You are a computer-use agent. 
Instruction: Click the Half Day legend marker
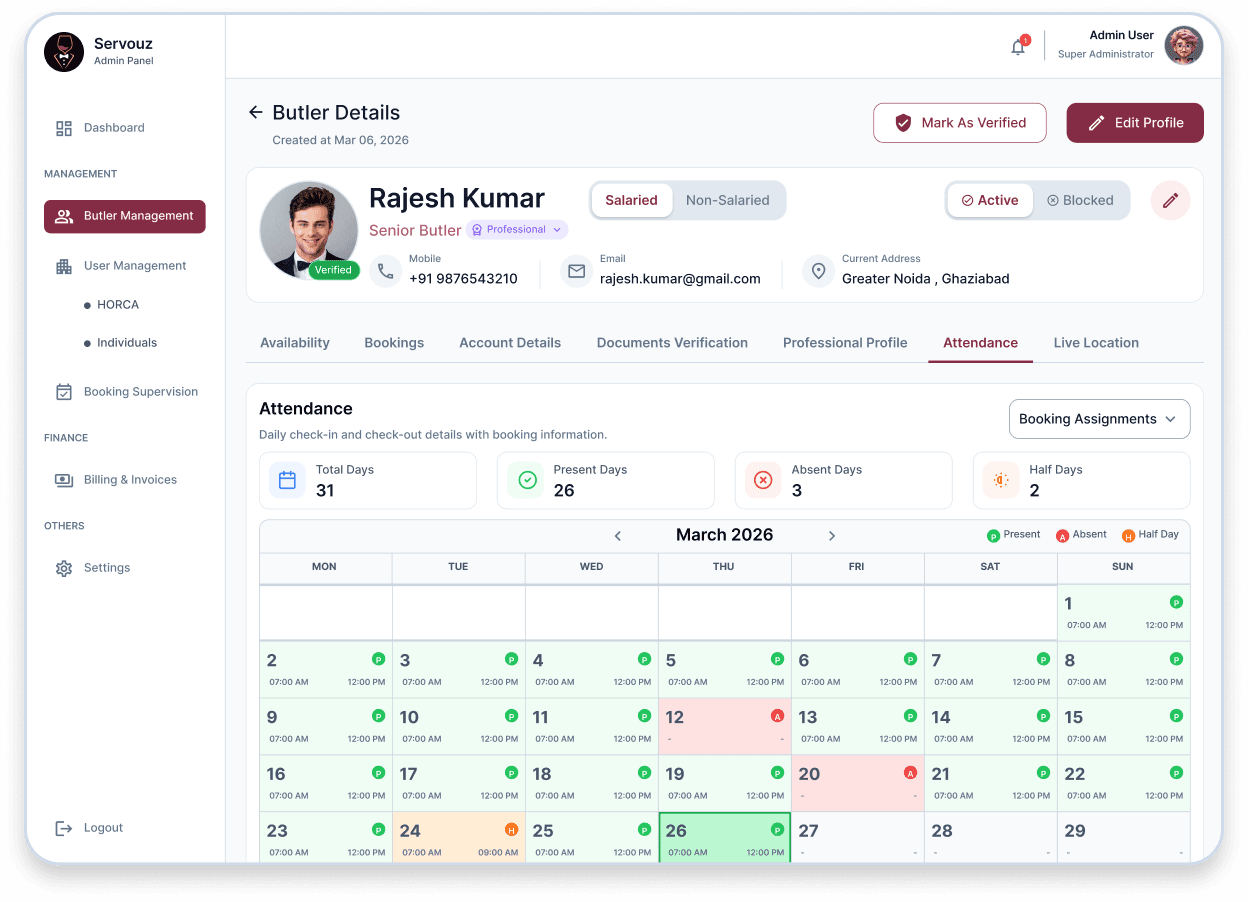(x=1128, y=536)
